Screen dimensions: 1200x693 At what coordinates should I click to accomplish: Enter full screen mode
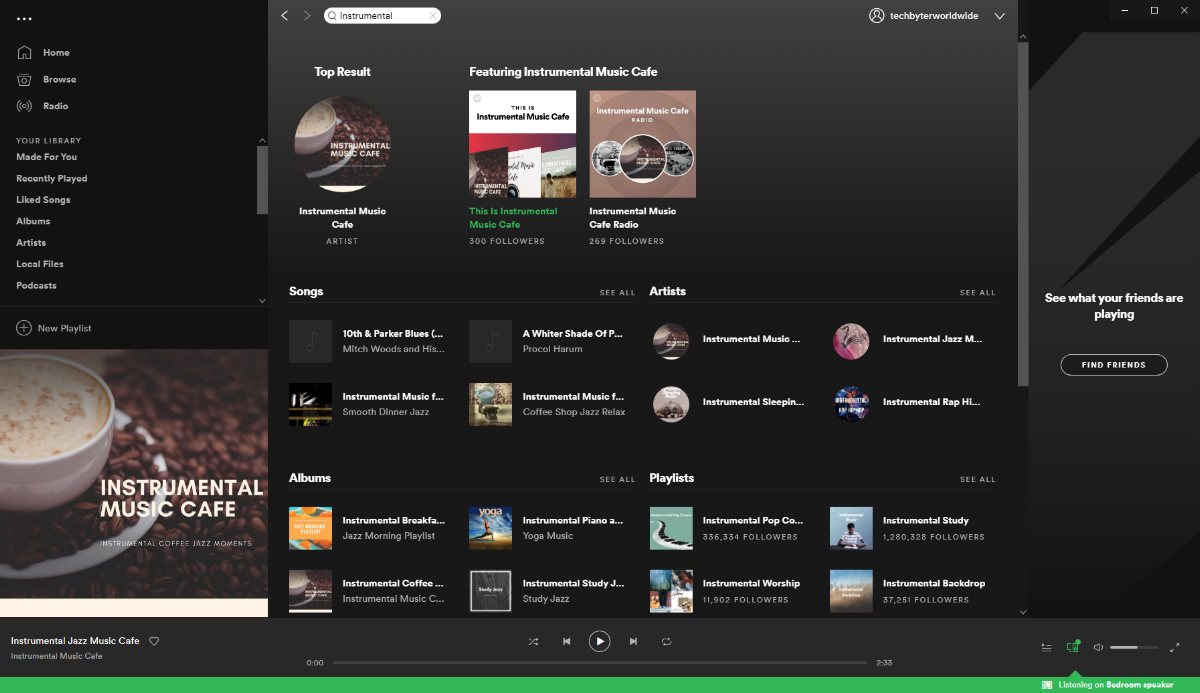(x=1175, y=647)
